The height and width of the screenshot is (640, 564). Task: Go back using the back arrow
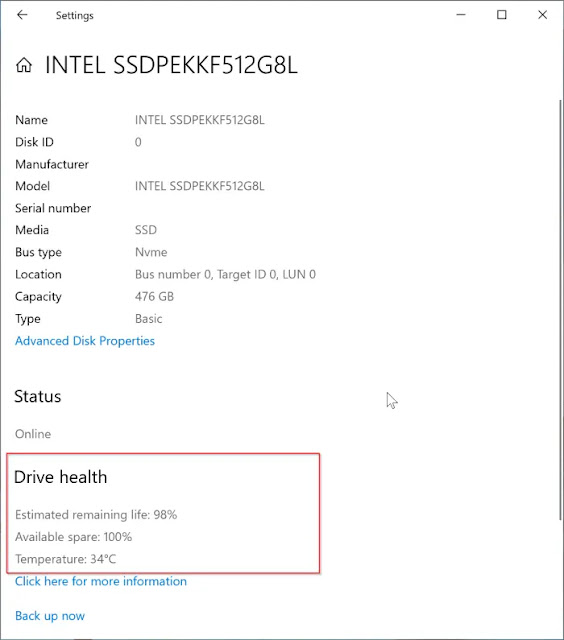click(x=22, y=15)
